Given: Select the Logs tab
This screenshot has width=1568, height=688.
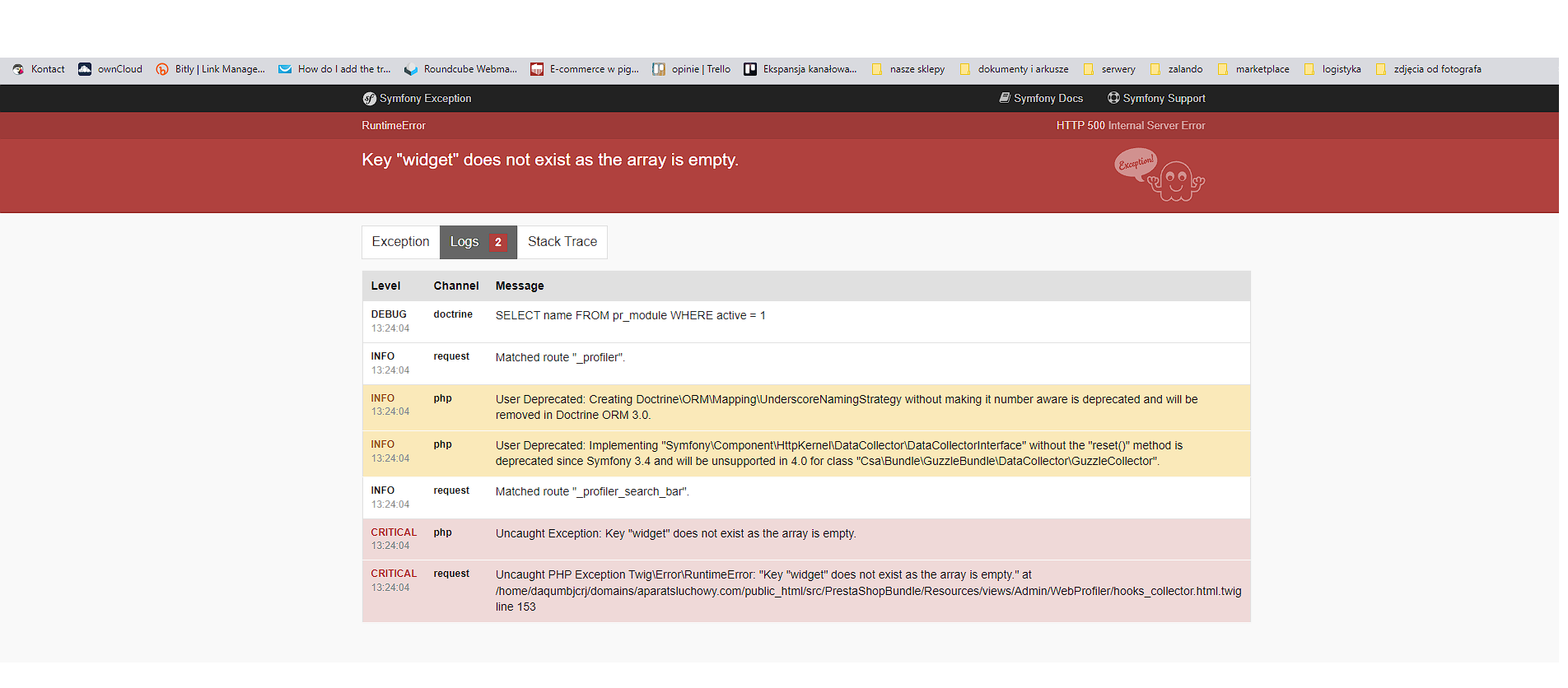Looking at the screenshot, I should 478,242.
